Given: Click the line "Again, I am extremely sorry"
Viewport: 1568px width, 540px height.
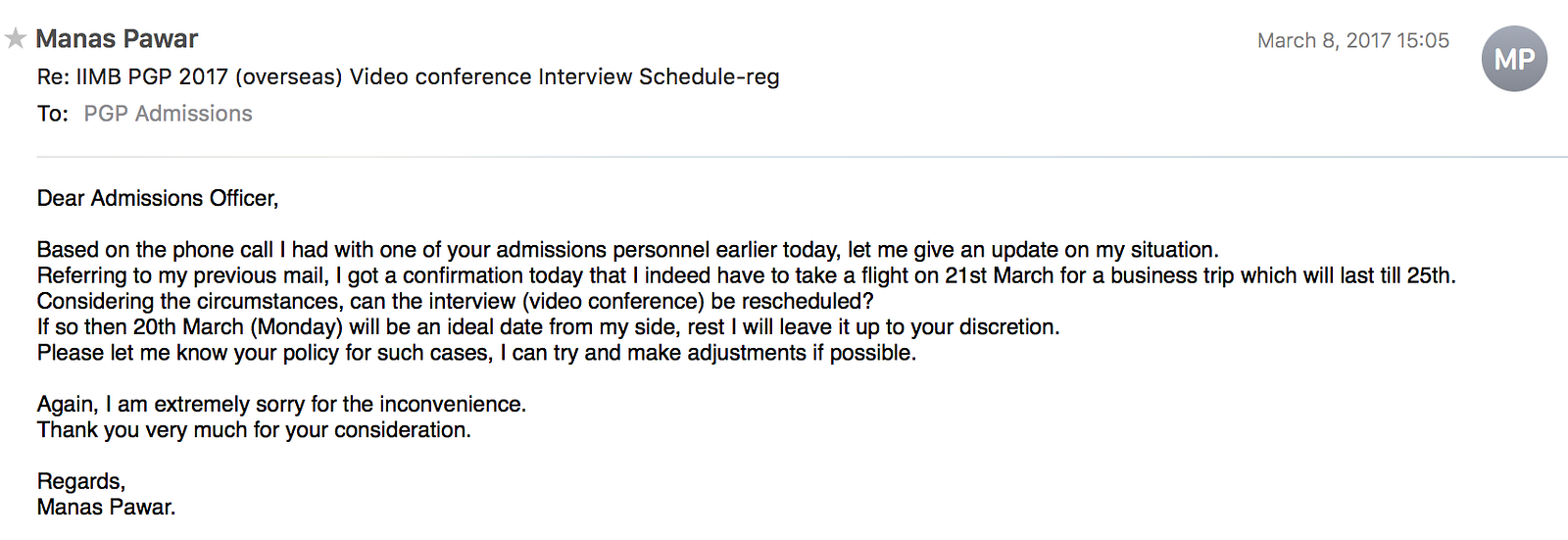Looking at the screenshot, I should pos(281,404).
